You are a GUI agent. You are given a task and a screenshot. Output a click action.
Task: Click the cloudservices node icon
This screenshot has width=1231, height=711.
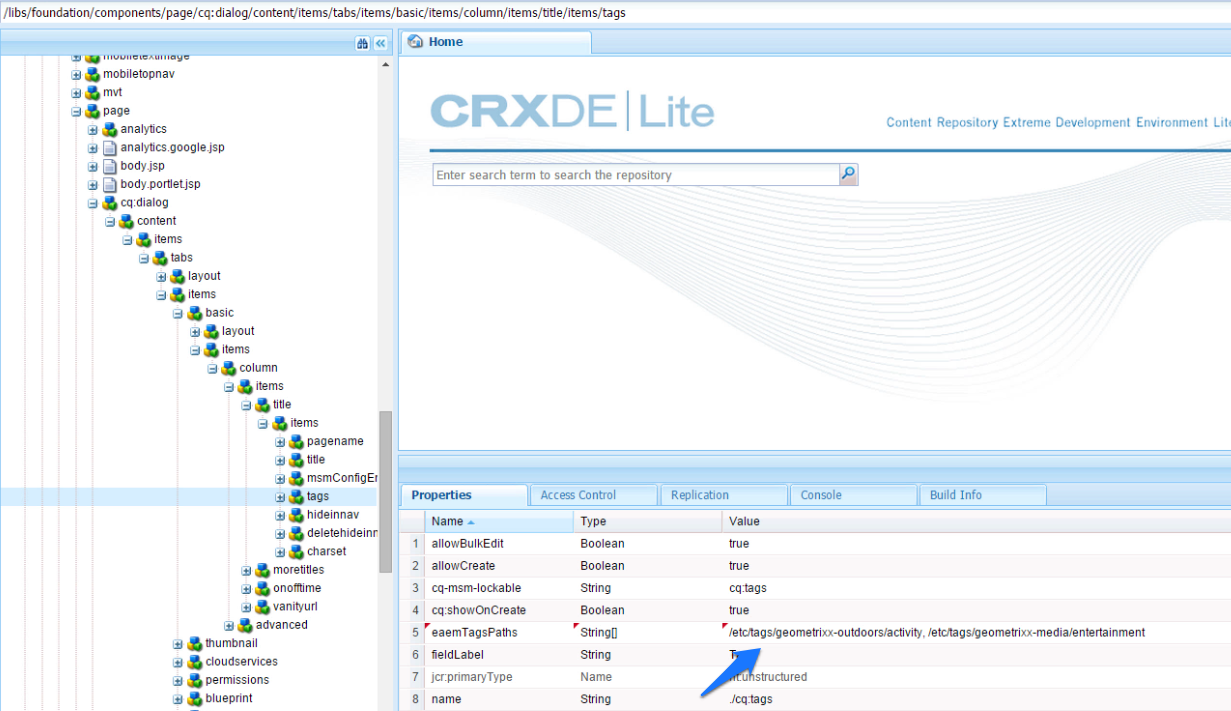[x=194, y=662]
